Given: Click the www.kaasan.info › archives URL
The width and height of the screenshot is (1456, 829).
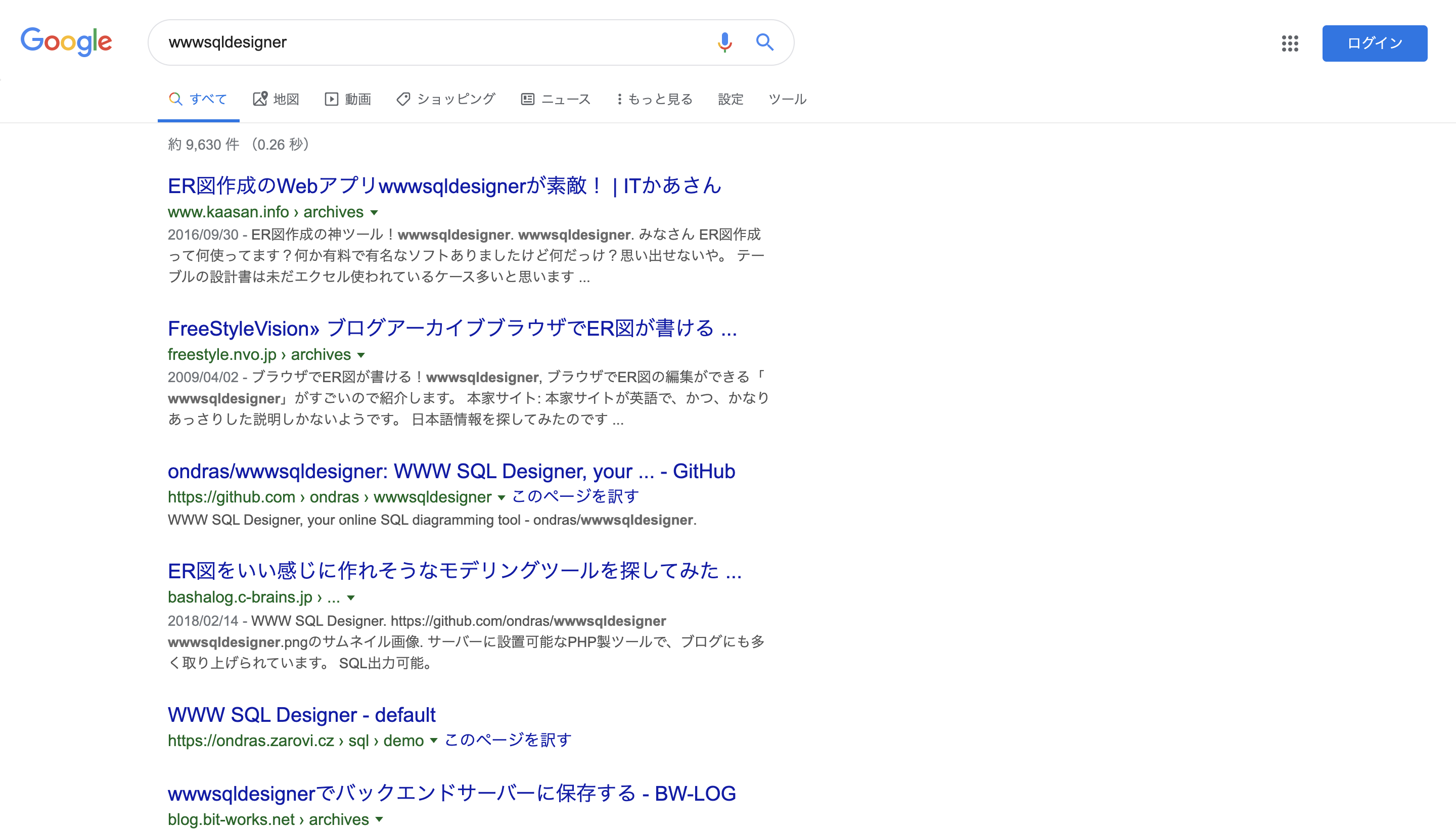Looking at the screenshot, I should [265, 212].
